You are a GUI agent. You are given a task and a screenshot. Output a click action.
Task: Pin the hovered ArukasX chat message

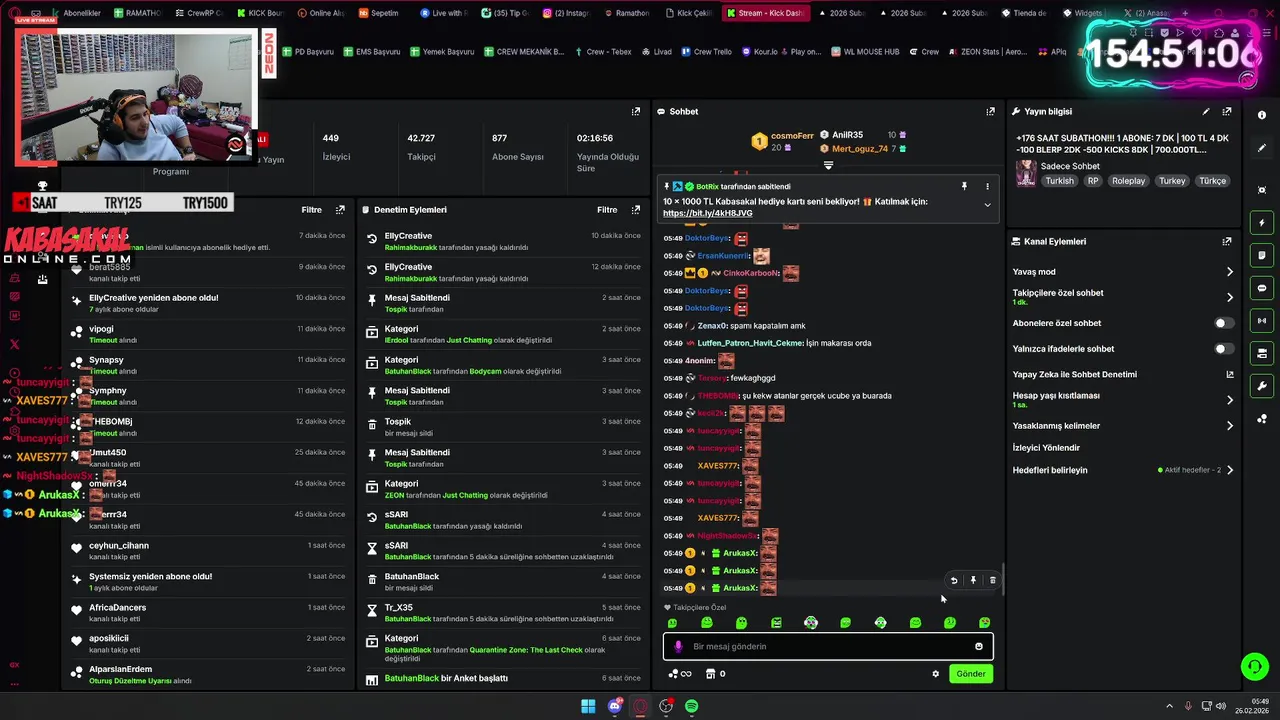point(973,580)
